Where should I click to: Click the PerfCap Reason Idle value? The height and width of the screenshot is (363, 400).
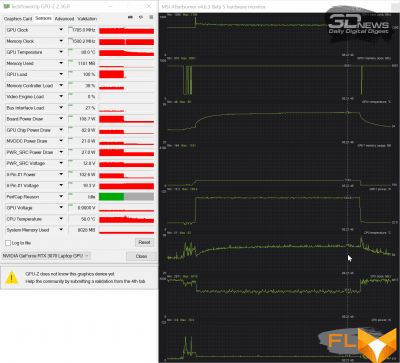(x=82, y=197)
